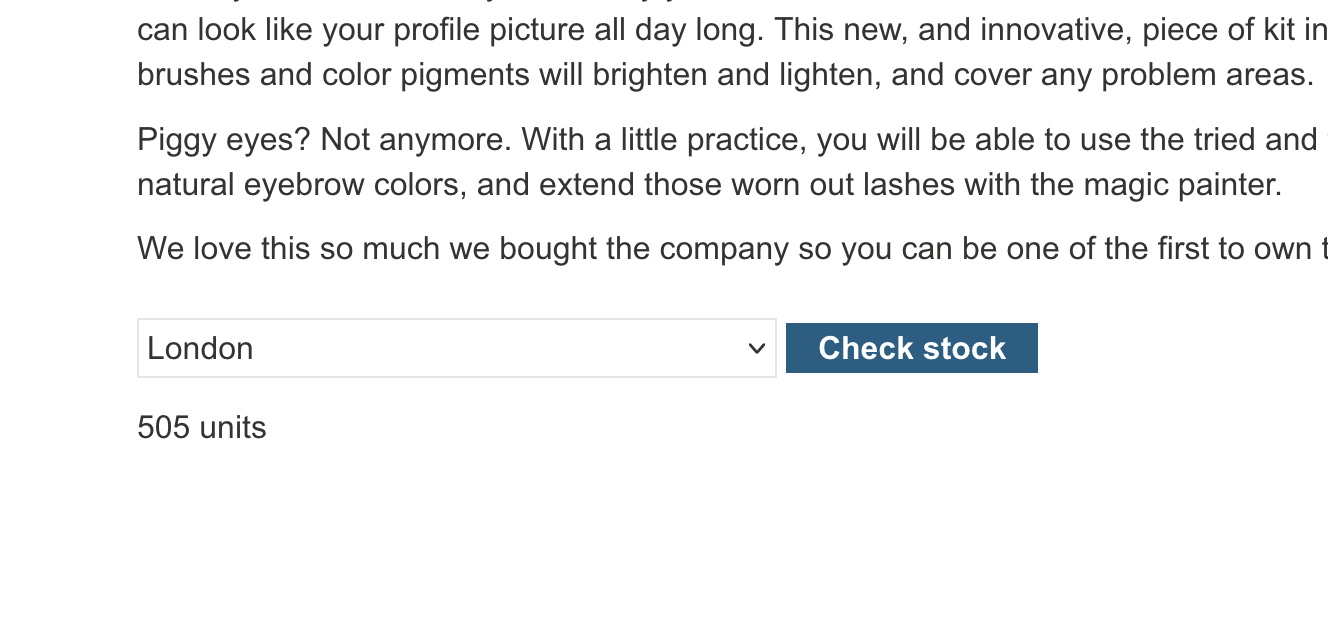This screenshot has width=1328, height=624.
Task: Click the word "London" inside the selector
Action: 200,349
